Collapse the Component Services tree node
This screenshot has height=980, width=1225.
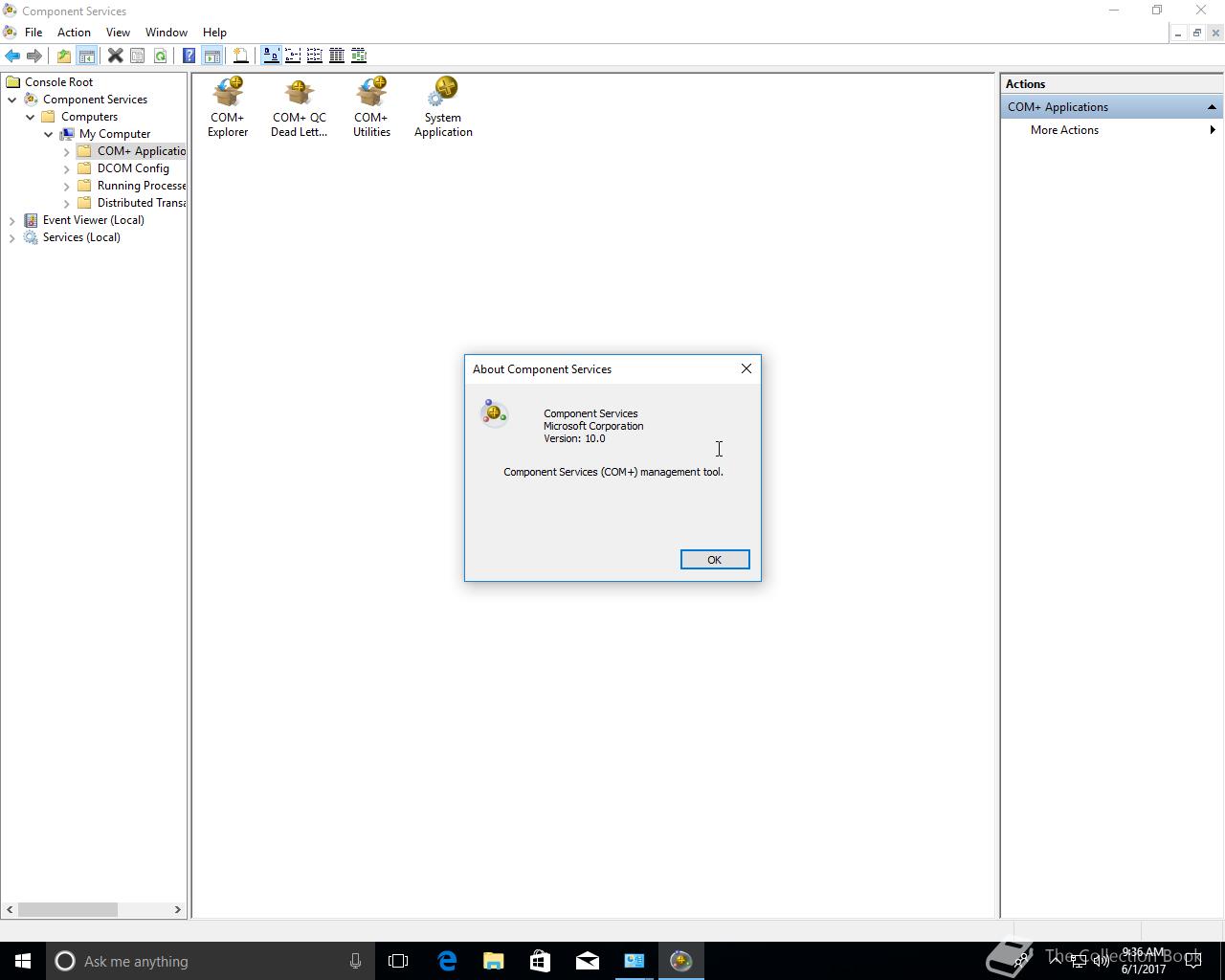point(12,100)
